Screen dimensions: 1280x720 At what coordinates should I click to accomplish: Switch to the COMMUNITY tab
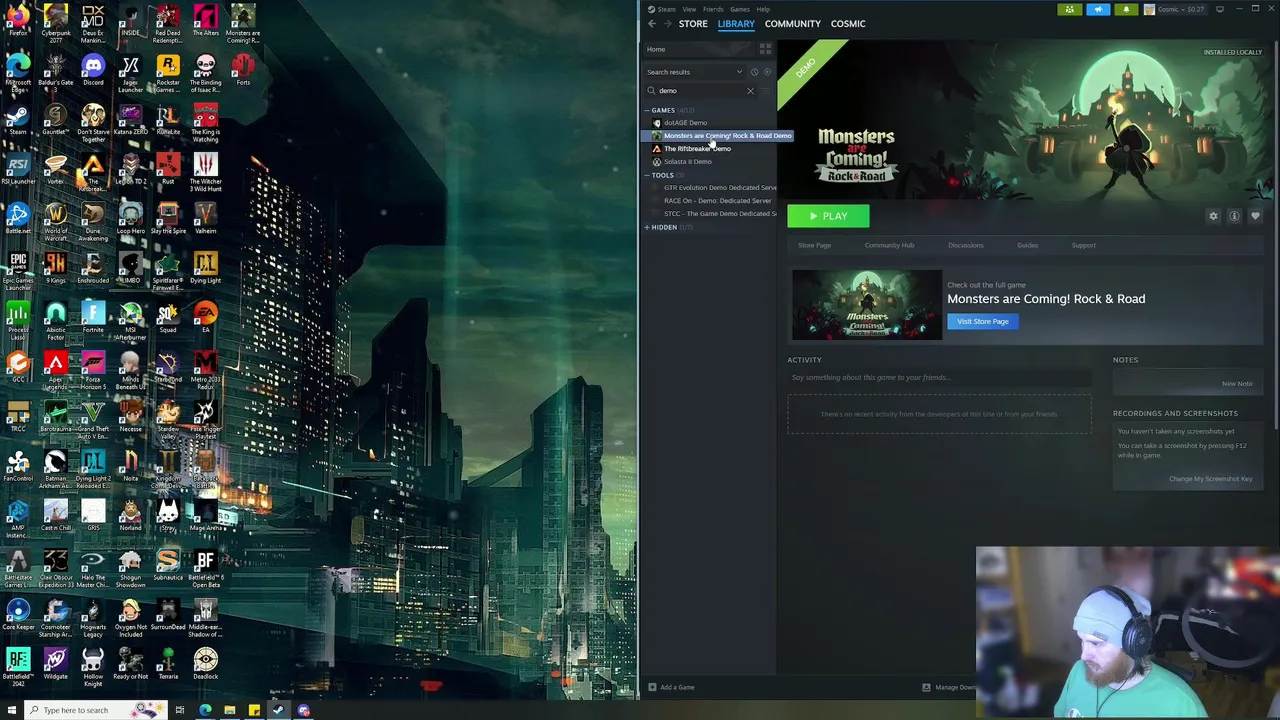click(793, 24)
